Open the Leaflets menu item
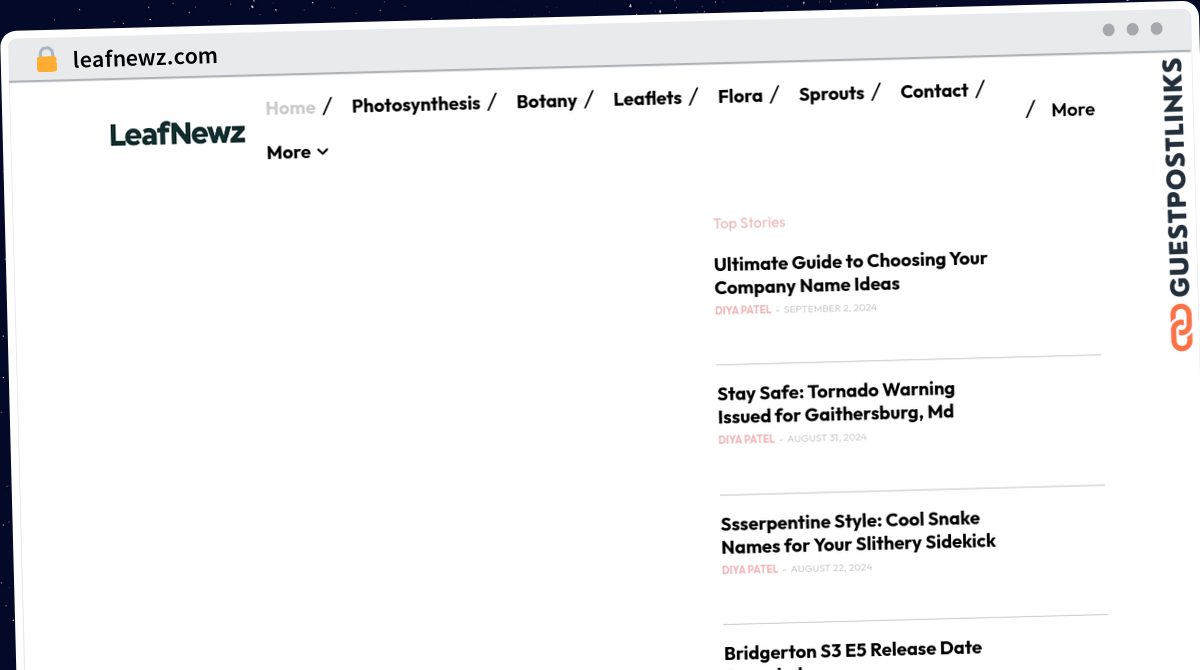 click(x=647, y=98)
